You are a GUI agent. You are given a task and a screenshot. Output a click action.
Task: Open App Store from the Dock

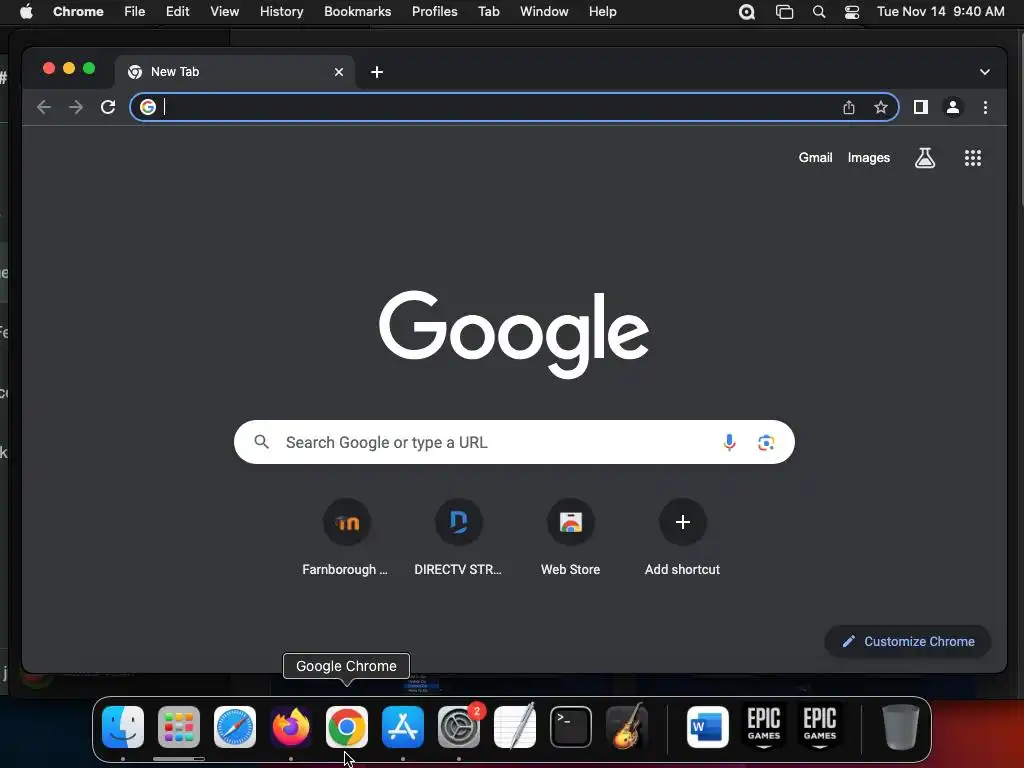[403, 727]
